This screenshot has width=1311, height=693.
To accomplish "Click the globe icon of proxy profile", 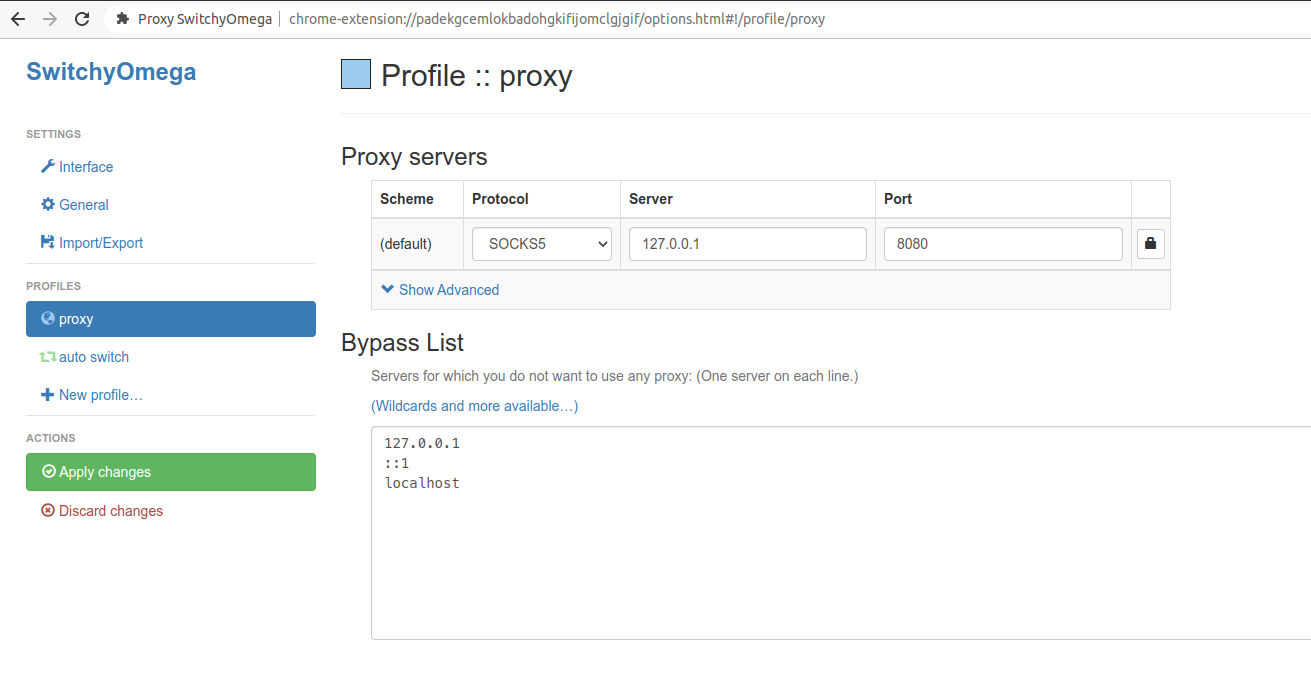I will tap(47, 318).
